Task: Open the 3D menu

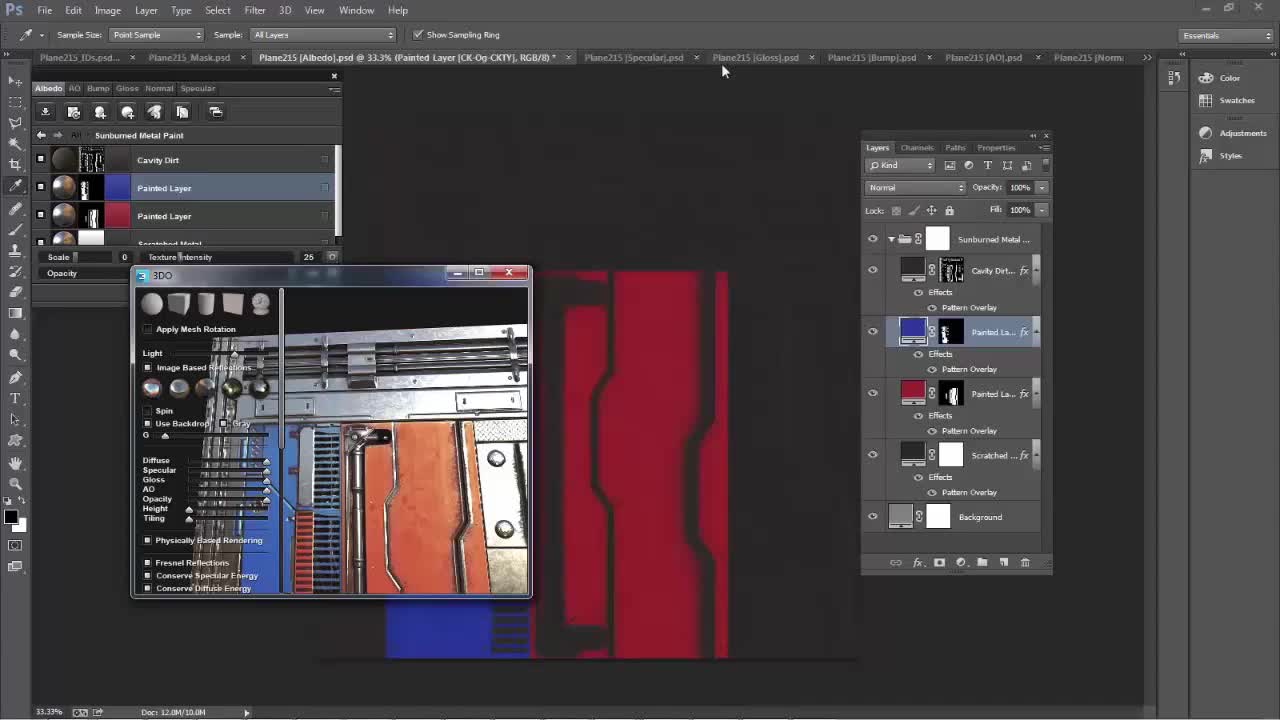Action: [x=285, y=10]
